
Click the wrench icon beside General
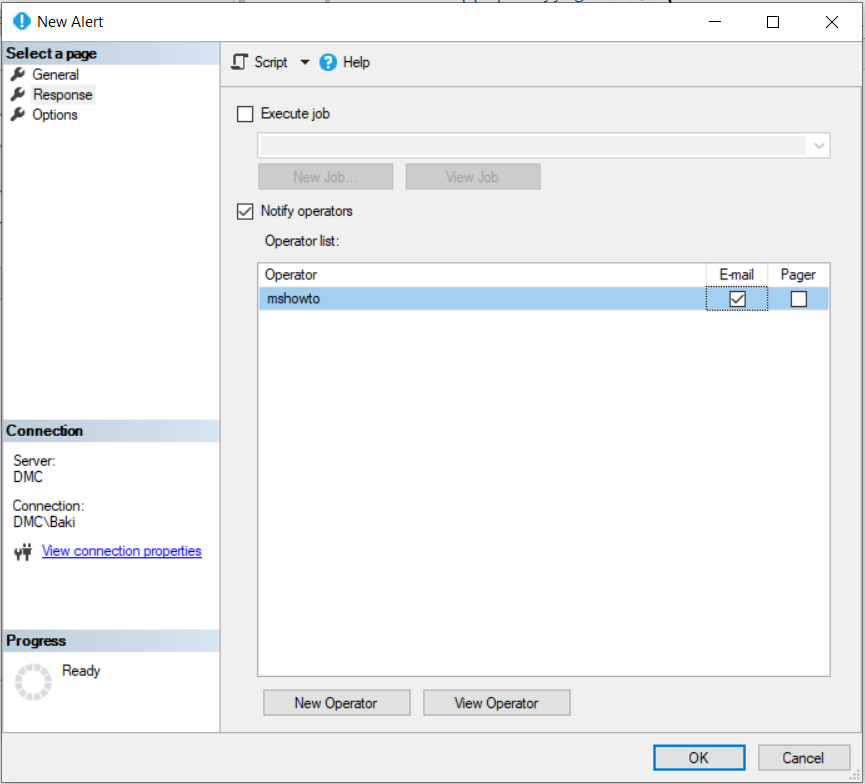pyautogui.click(x=17, y=75)
